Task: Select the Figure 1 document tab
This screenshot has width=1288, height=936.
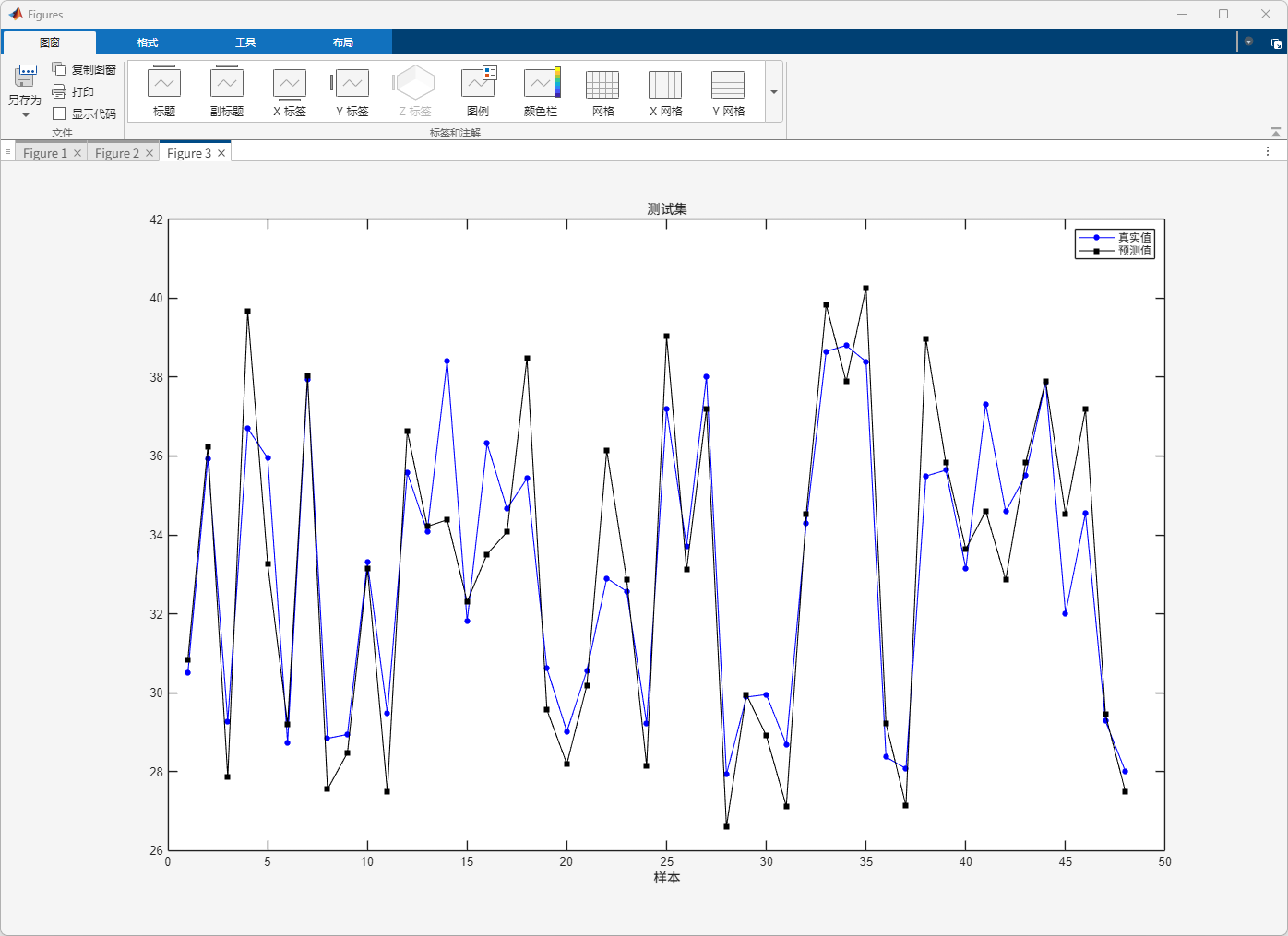Action: point(44,153)
